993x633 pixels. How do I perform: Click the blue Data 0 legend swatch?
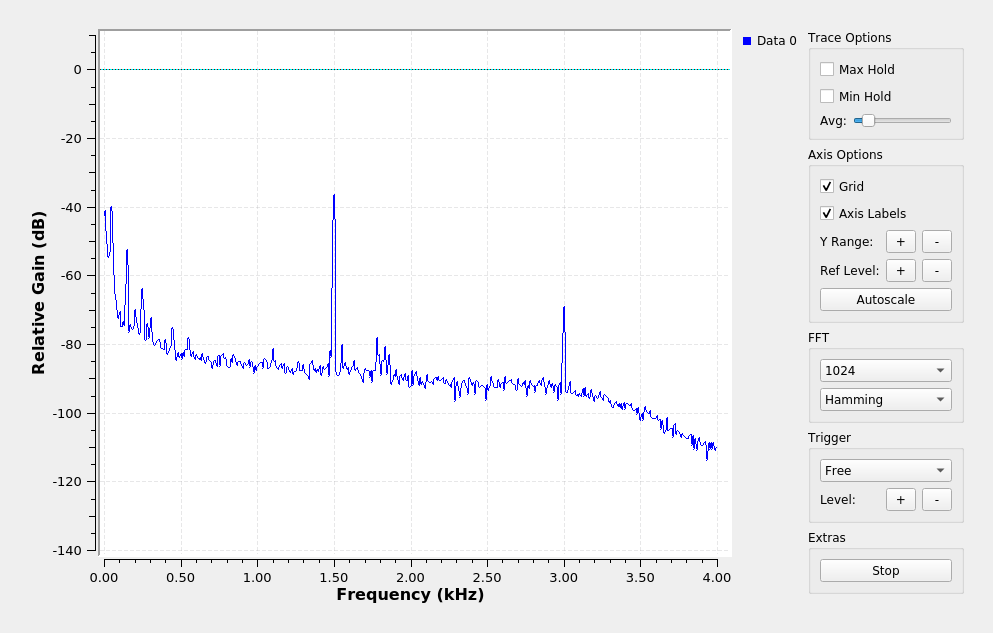tap(747, 41)
